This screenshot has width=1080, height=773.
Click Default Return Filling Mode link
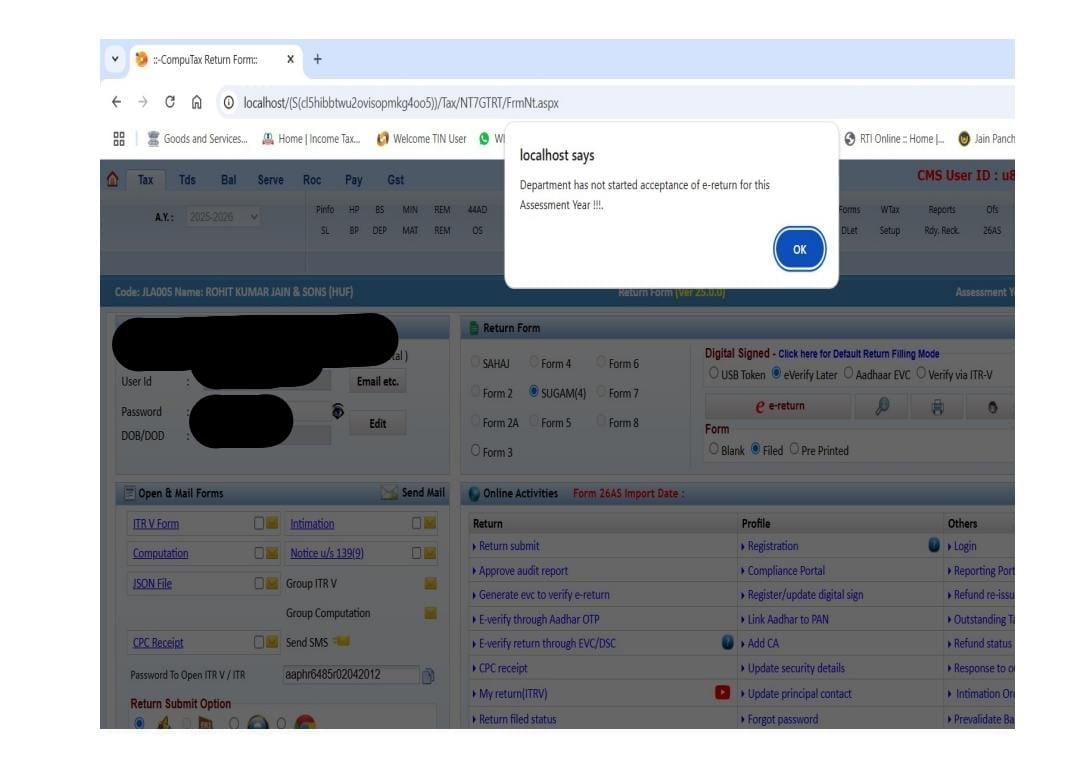coord(858,353)
